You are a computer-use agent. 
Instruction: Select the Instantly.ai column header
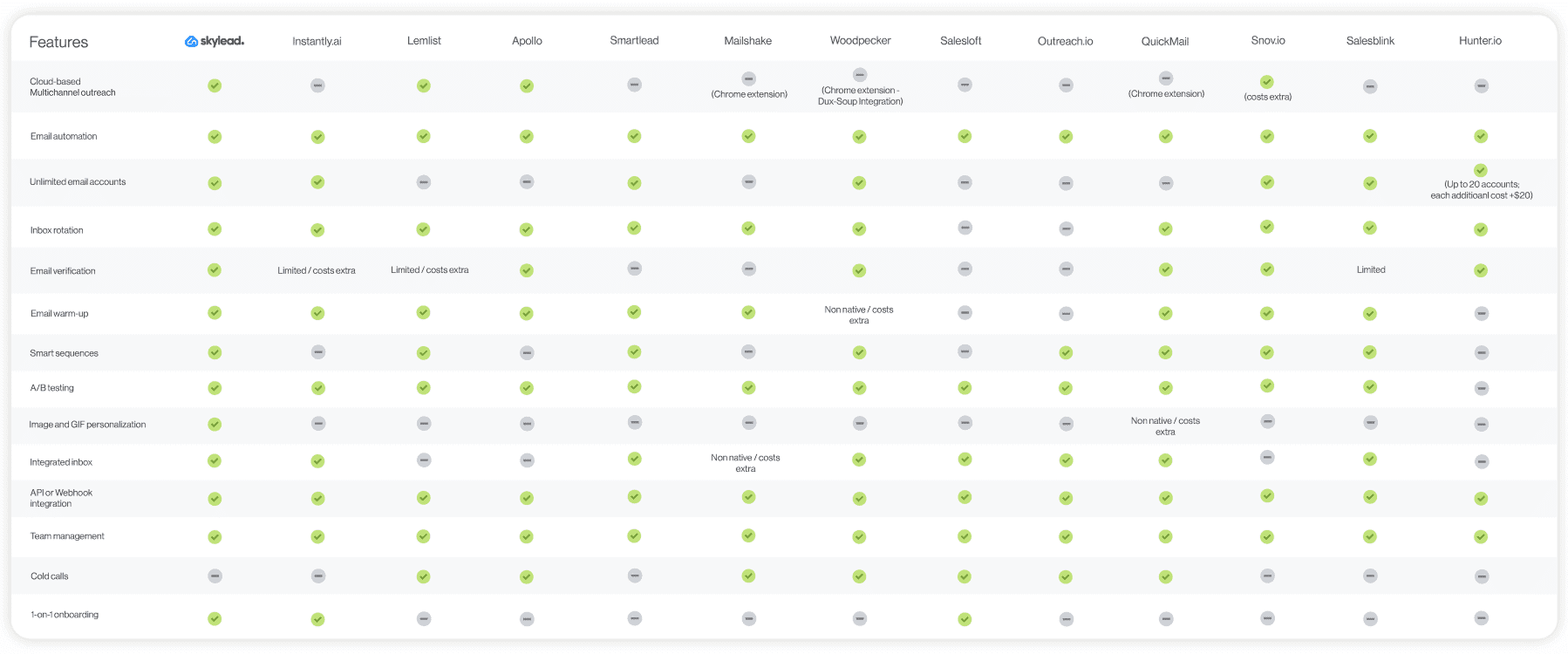point(317,41)
